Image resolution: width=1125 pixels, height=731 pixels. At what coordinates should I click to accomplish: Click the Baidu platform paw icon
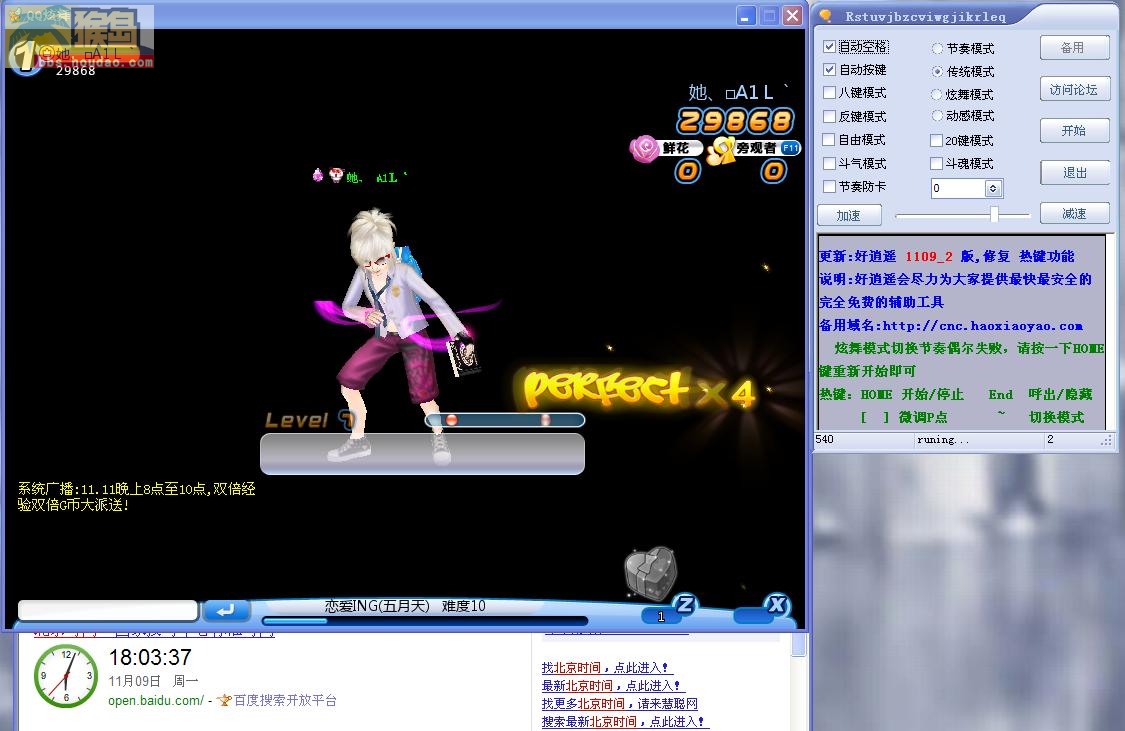point(224,700)
